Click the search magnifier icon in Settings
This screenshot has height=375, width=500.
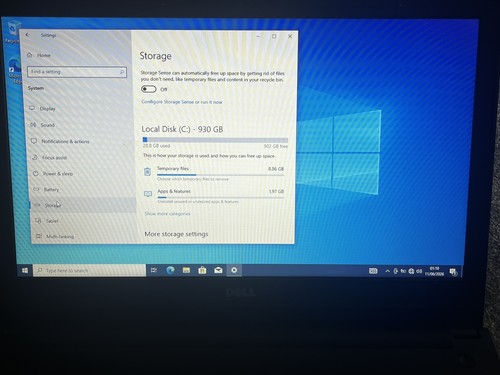click(122, 71)
